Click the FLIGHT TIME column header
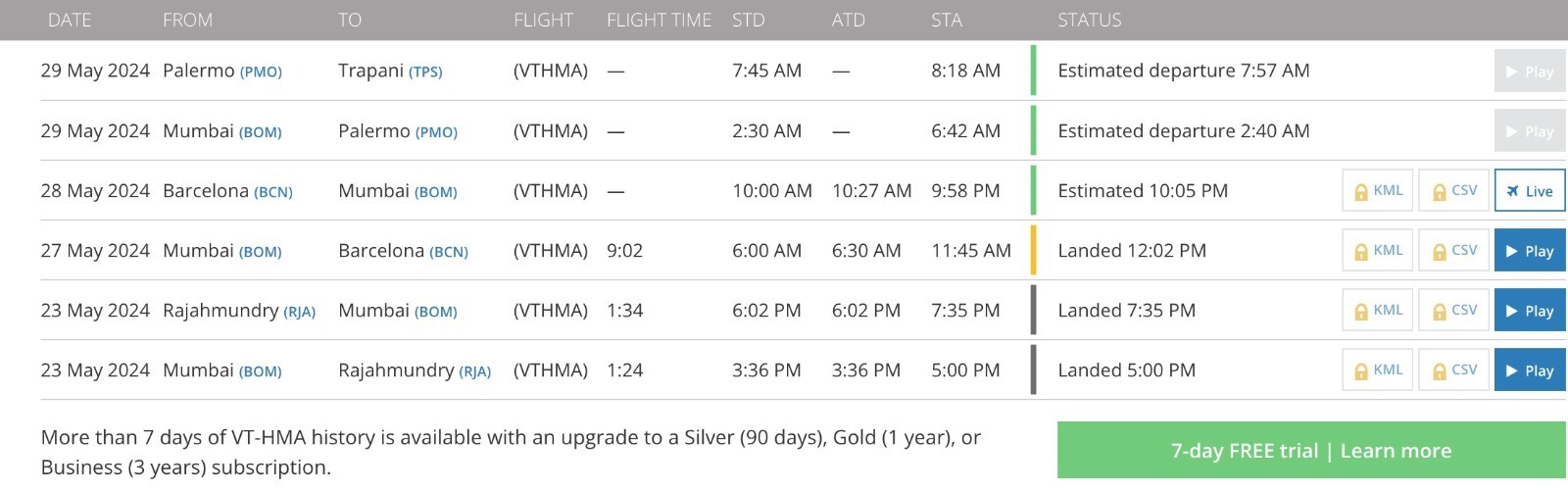The height and width of the screenshot is (492, 1568). tap(659, 20)
